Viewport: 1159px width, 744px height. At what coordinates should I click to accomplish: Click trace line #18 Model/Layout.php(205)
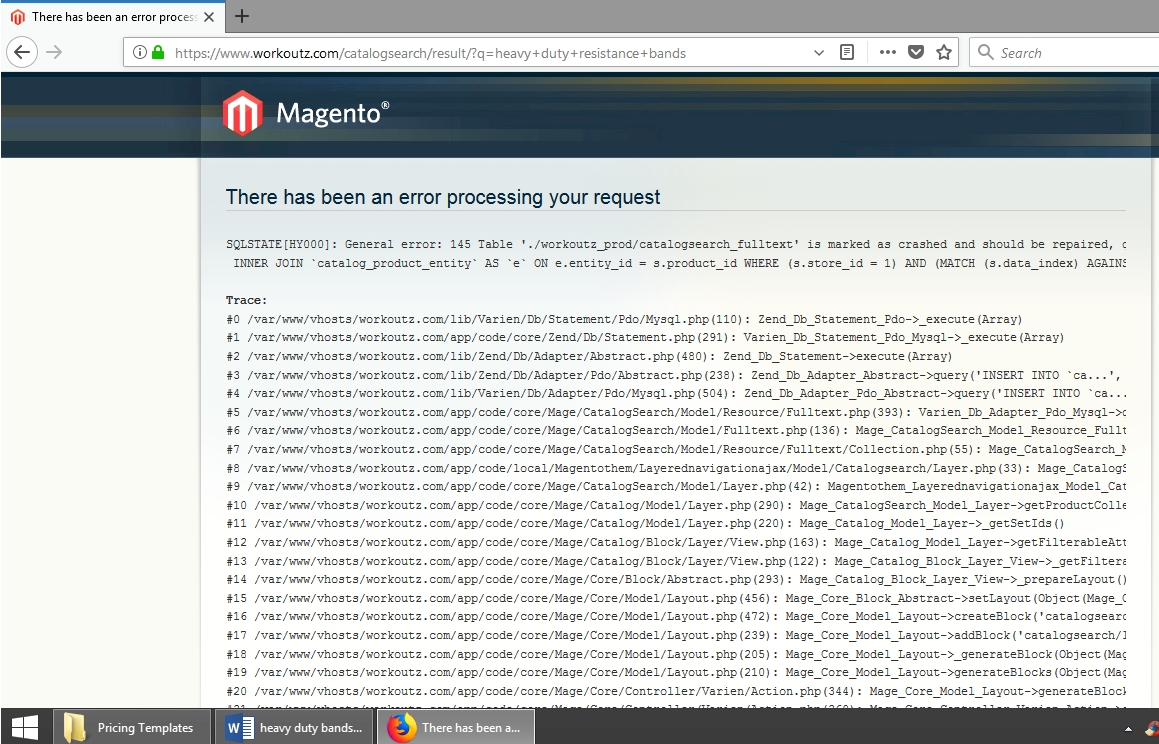click(676, 654)
